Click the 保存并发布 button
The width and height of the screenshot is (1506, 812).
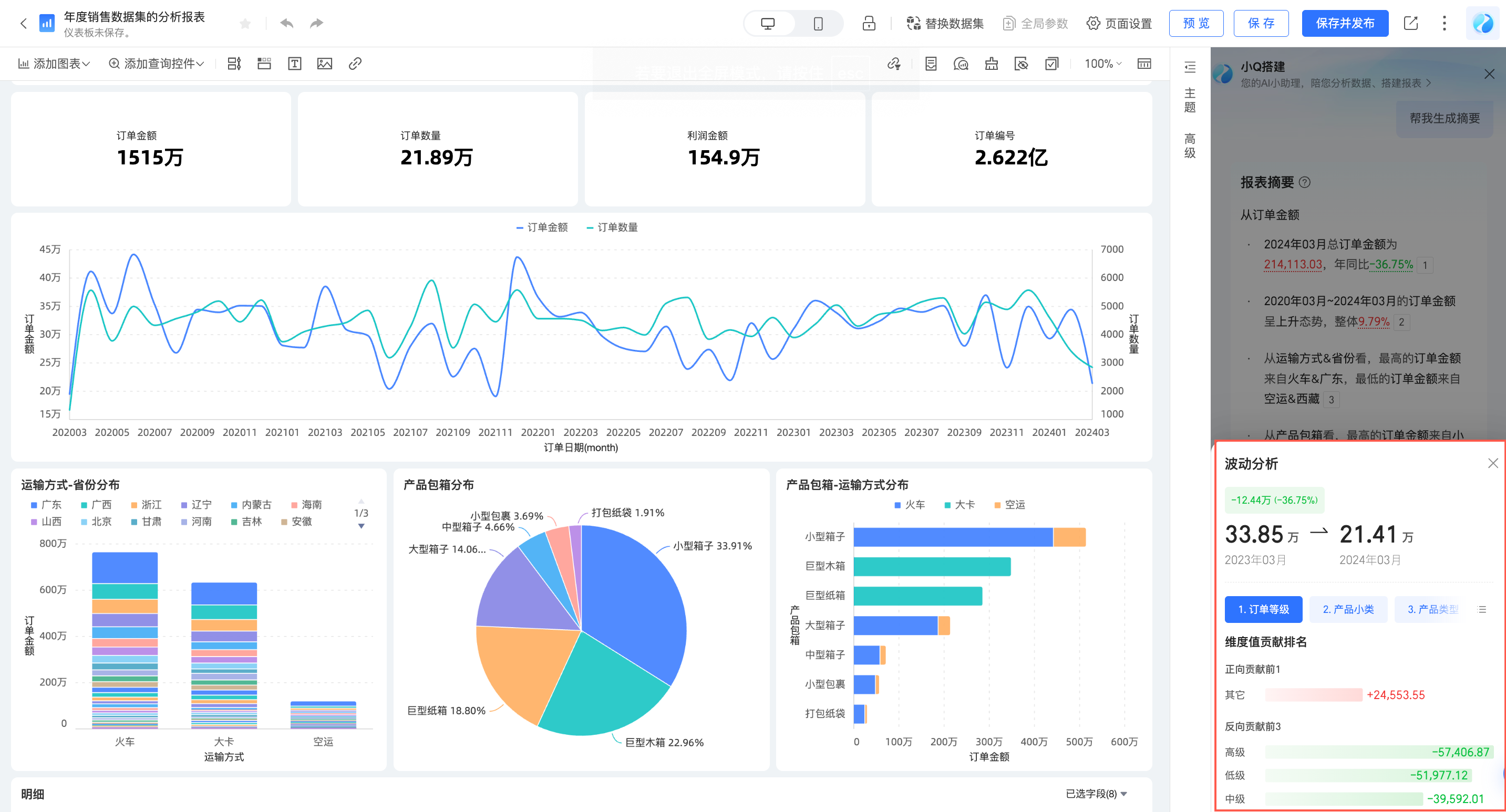(1344, 23)
